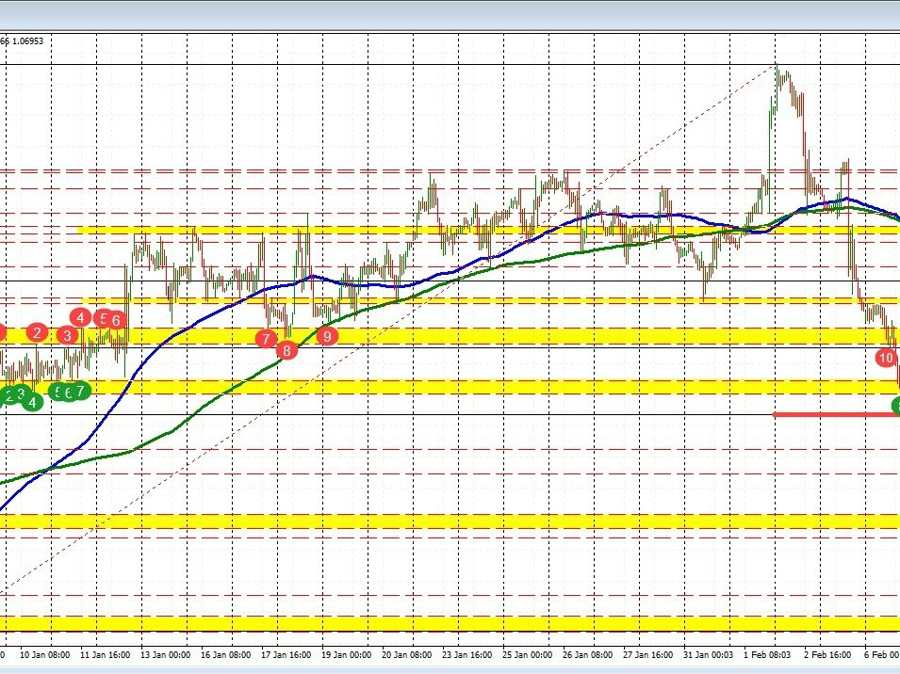Click the highest candle peak near 1 Feb
The image size is (900, 674).
777,68
